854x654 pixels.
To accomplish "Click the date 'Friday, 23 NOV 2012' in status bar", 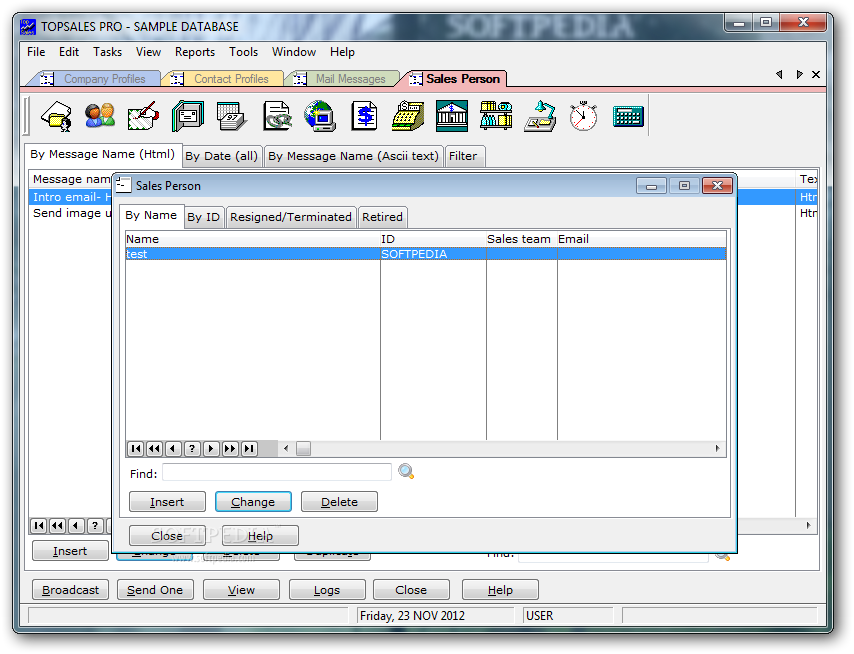I will pos(412,615).
